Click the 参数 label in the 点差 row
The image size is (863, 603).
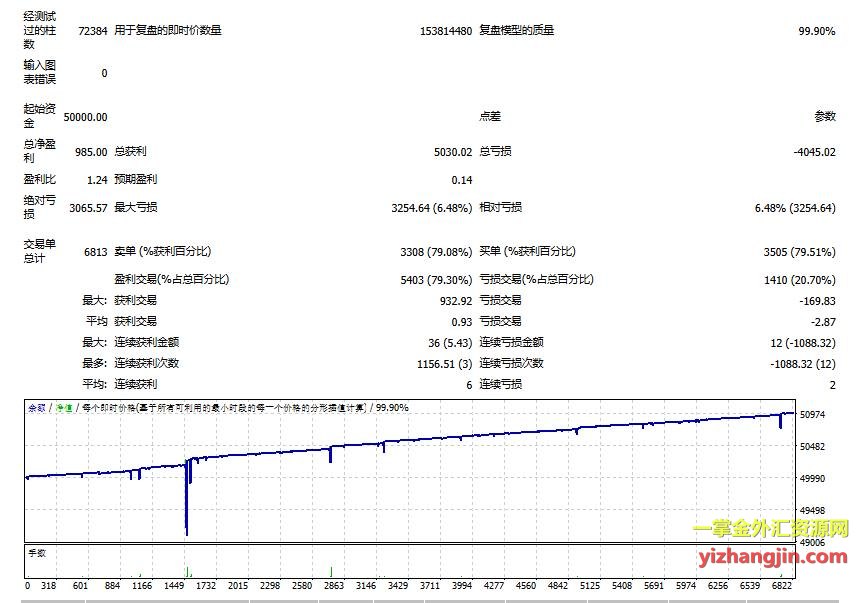(x=824, y=117)
